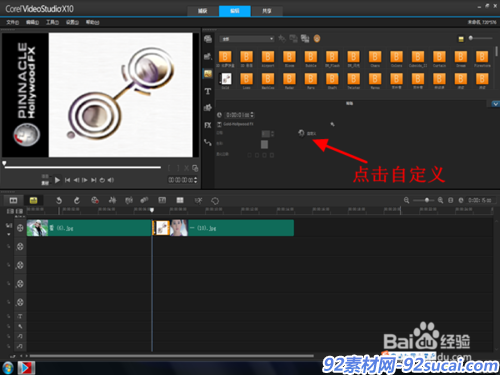Toggle the first overlay track reel button

pyautogui.click(x=20, y=247)
